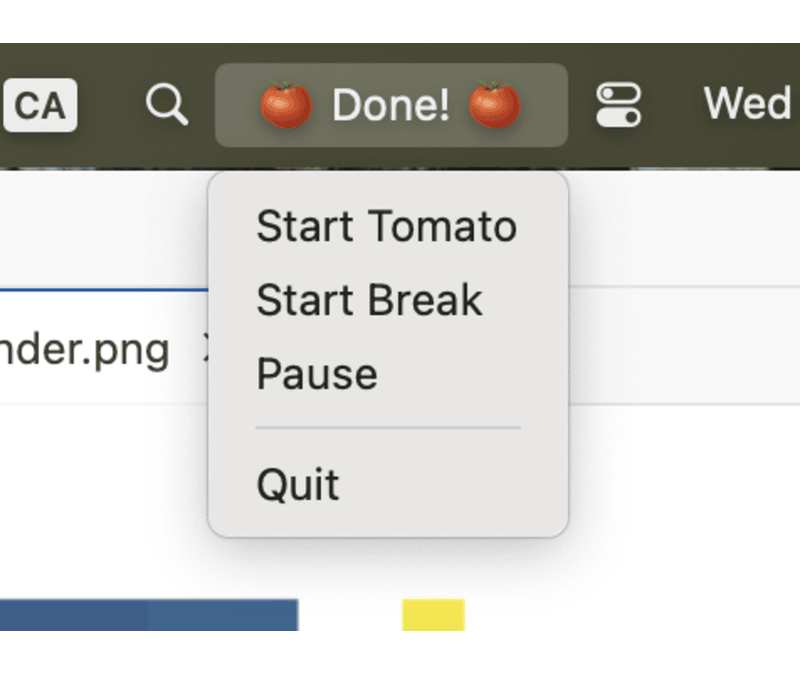Click the toolbar area above nder.png tab
This screenshot has width=800, height=675.
(x=104, y=230)
